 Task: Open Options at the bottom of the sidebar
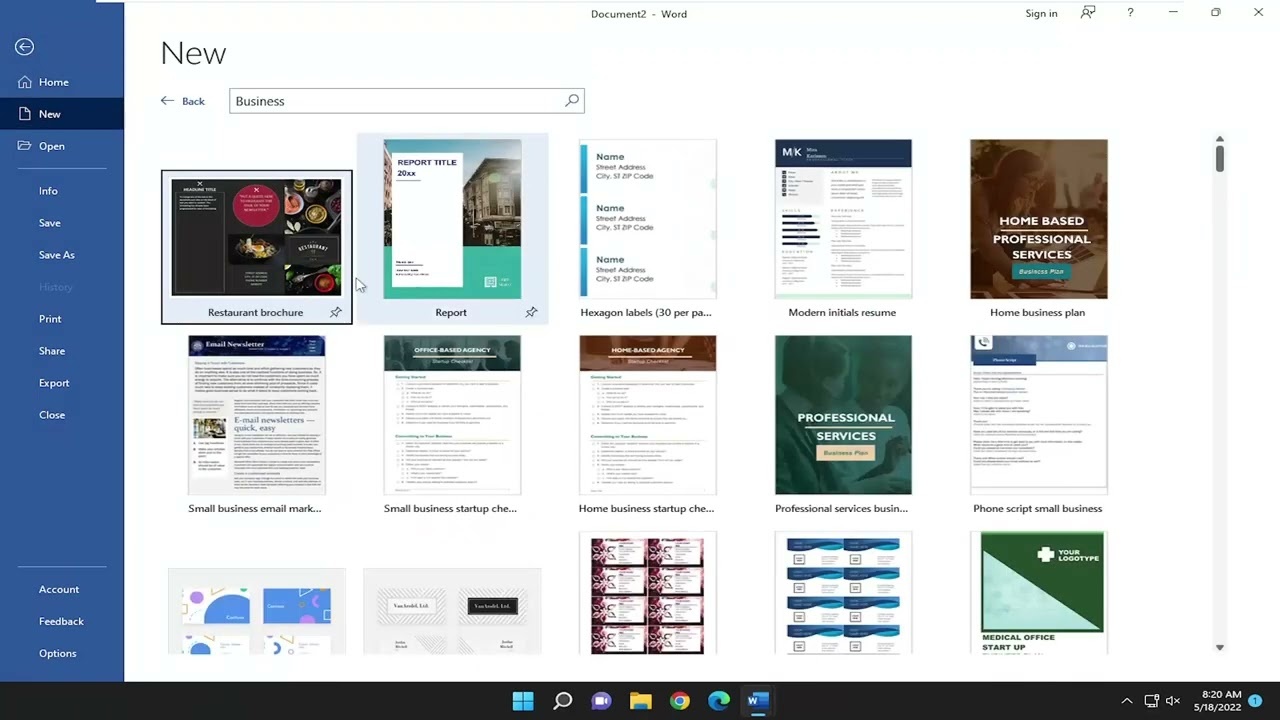coord(57,653)
